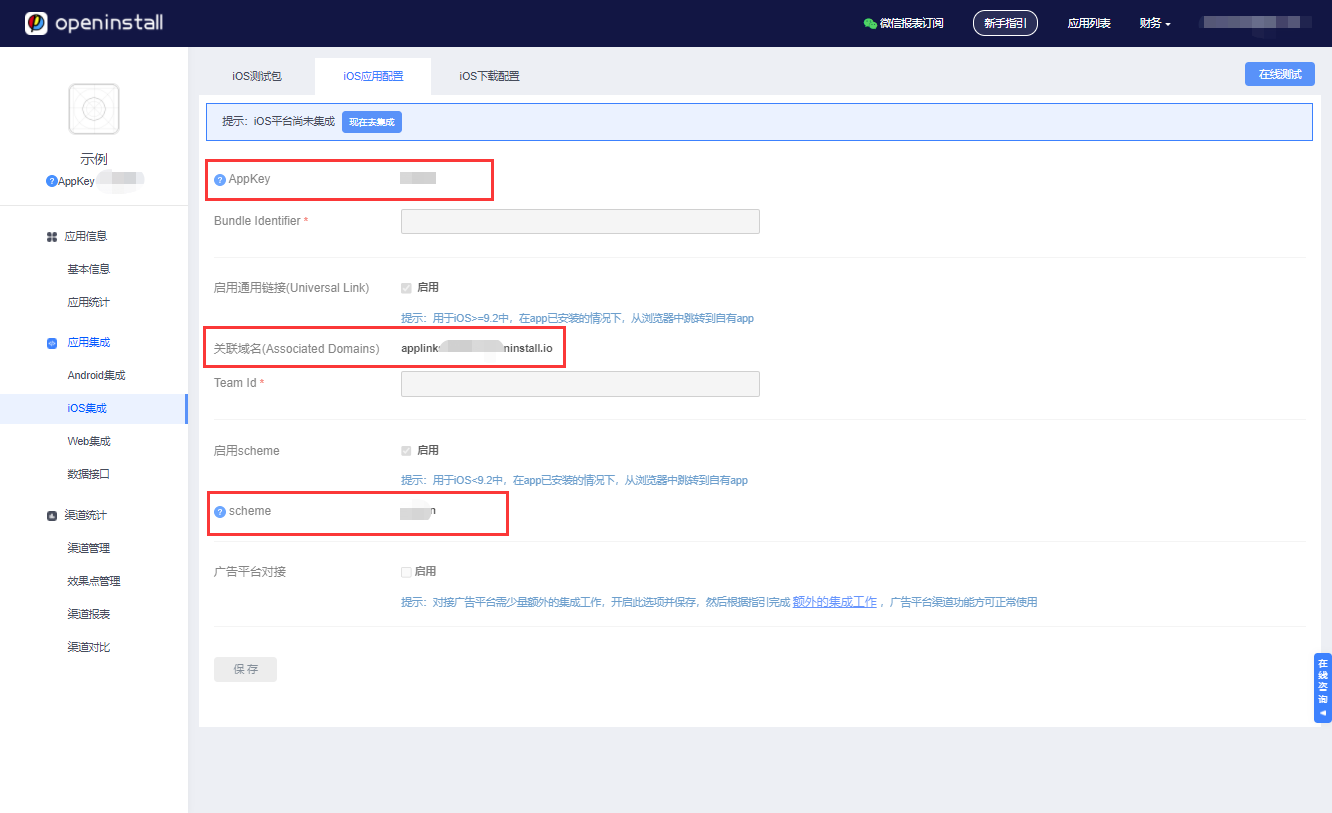Click help icon next to sidebar AppKey
This screenshot has width=1332, height=813.
(x=51, y=181)
